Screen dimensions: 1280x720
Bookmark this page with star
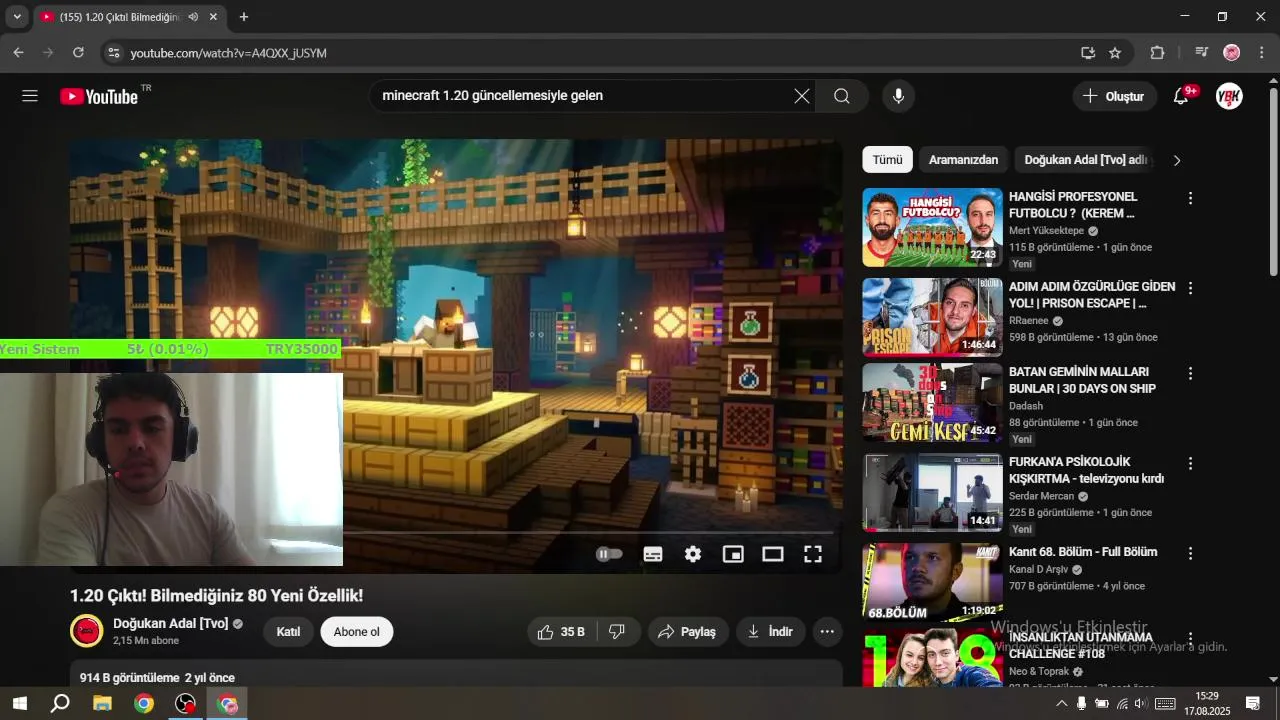click(x=1115, y=53)
